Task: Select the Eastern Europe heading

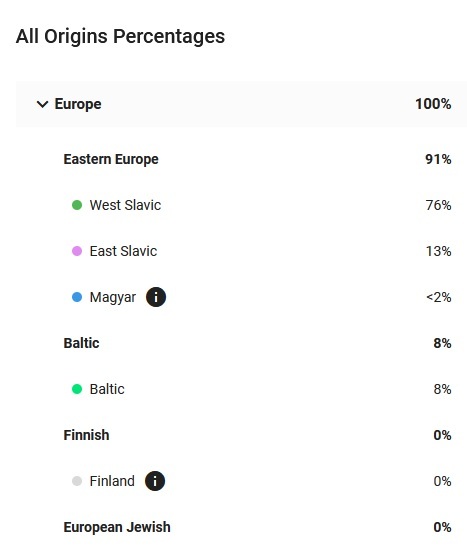Action: point(111,159)
